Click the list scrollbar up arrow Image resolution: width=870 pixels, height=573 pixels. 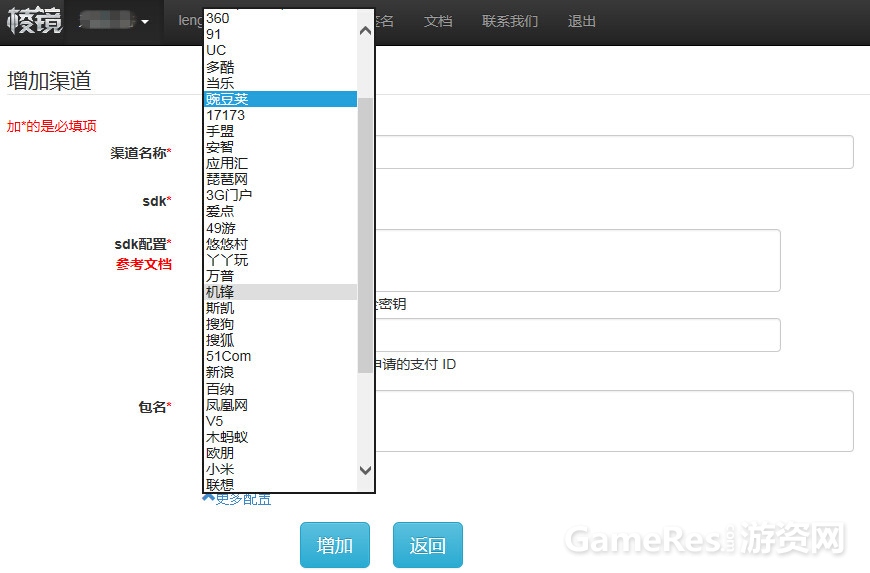[365, 31]
